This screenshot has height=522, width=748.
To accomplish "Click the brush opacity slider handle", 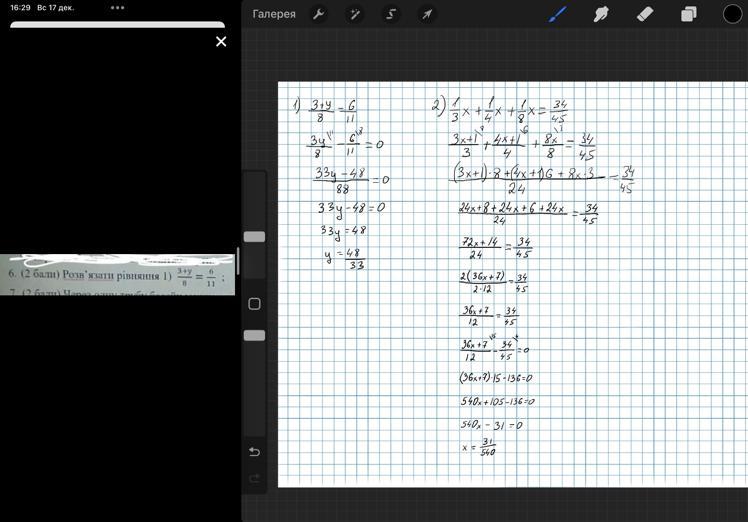I will tap(254, 336).
